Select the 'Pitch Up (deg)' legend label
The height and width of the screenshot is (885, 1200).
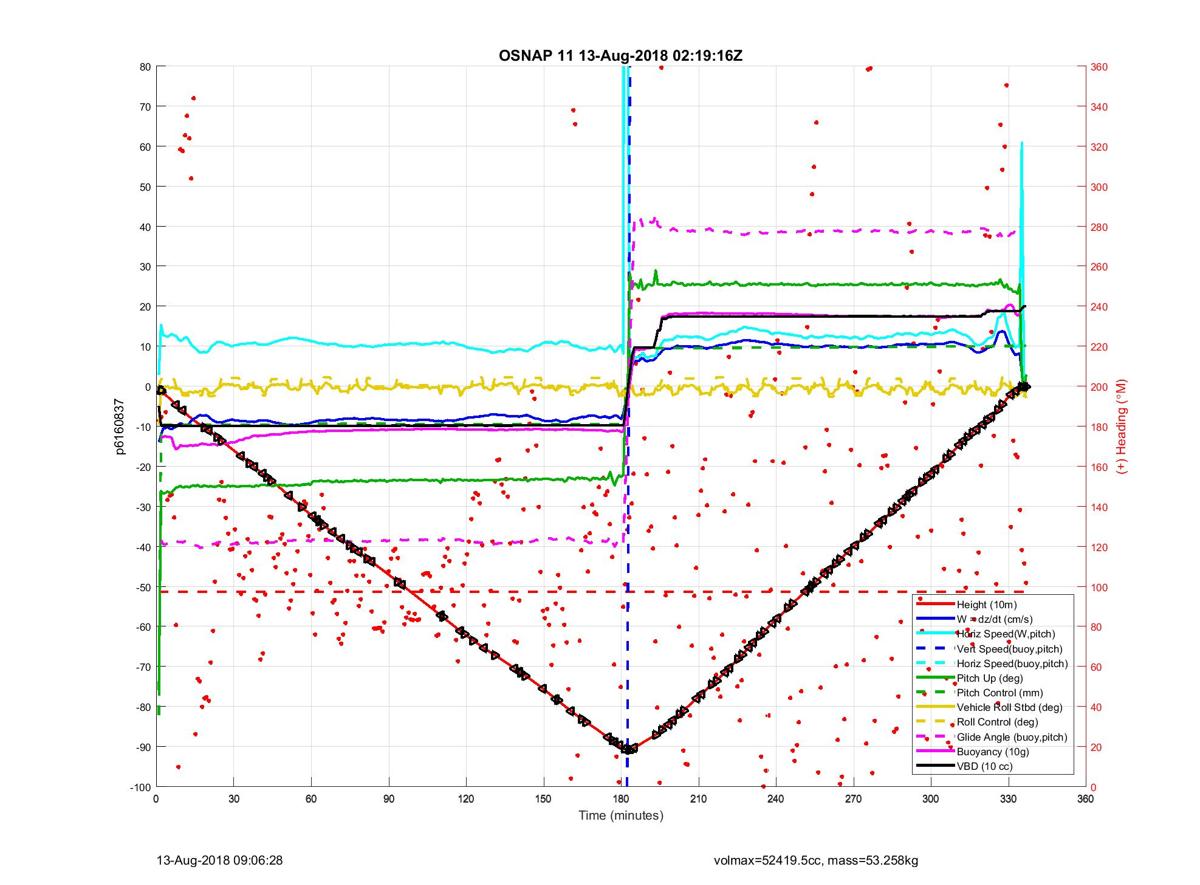pyautogui.click(x=990, y=678)
